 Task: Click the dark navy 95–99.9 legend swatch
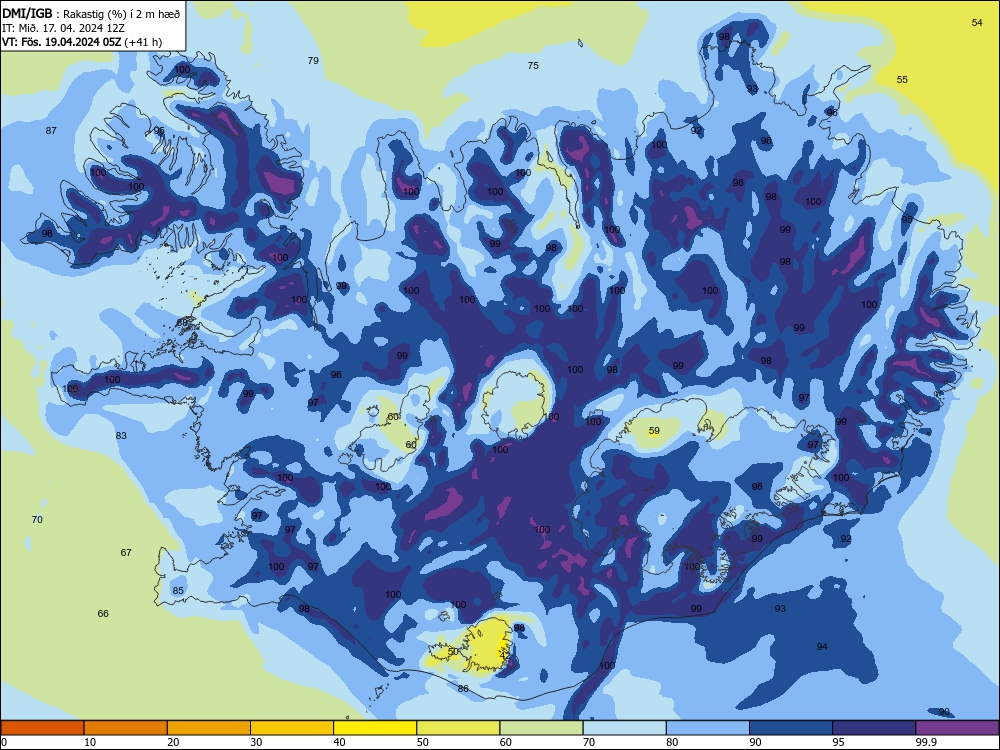[x=874, y=728]
